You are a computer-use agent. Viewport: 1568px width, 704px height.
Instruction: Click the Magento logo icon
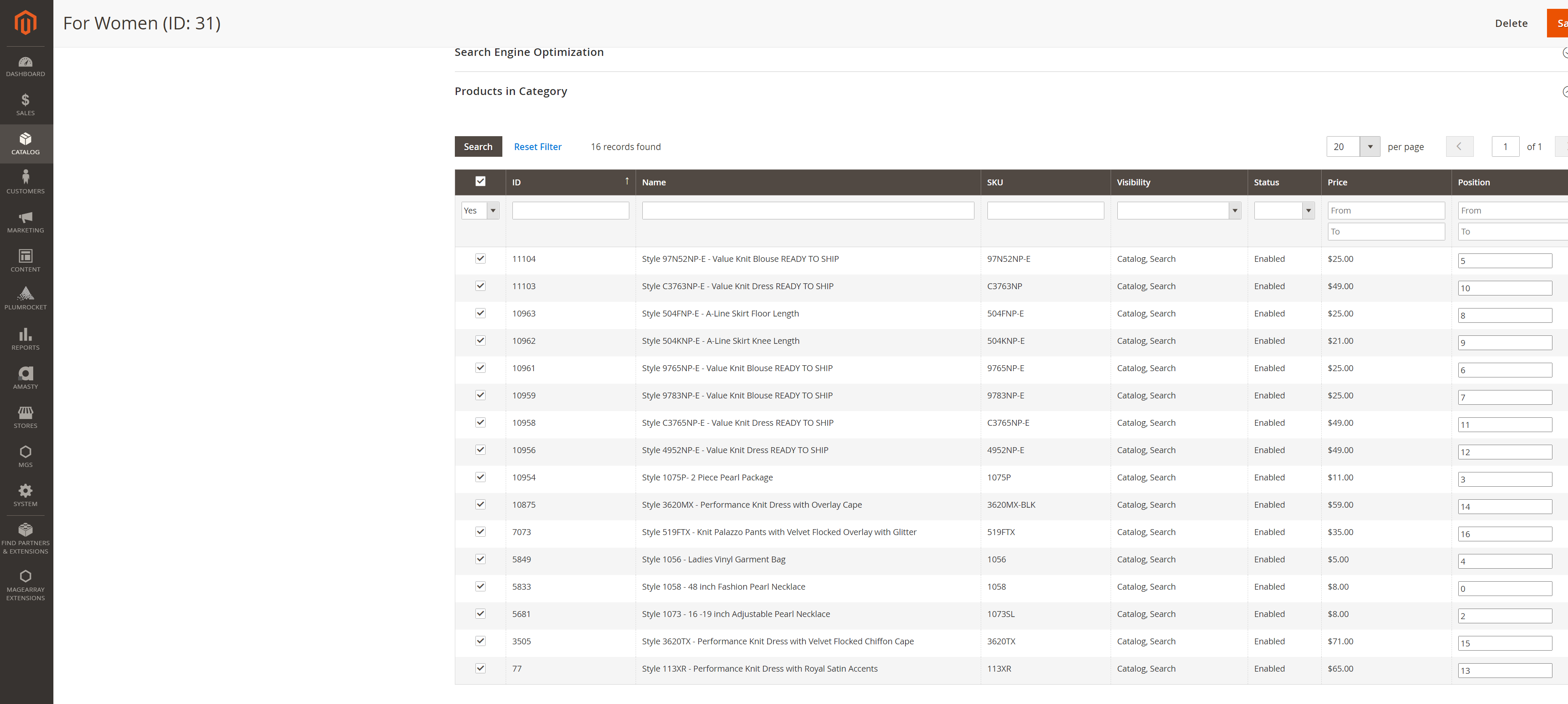point(26,23)
